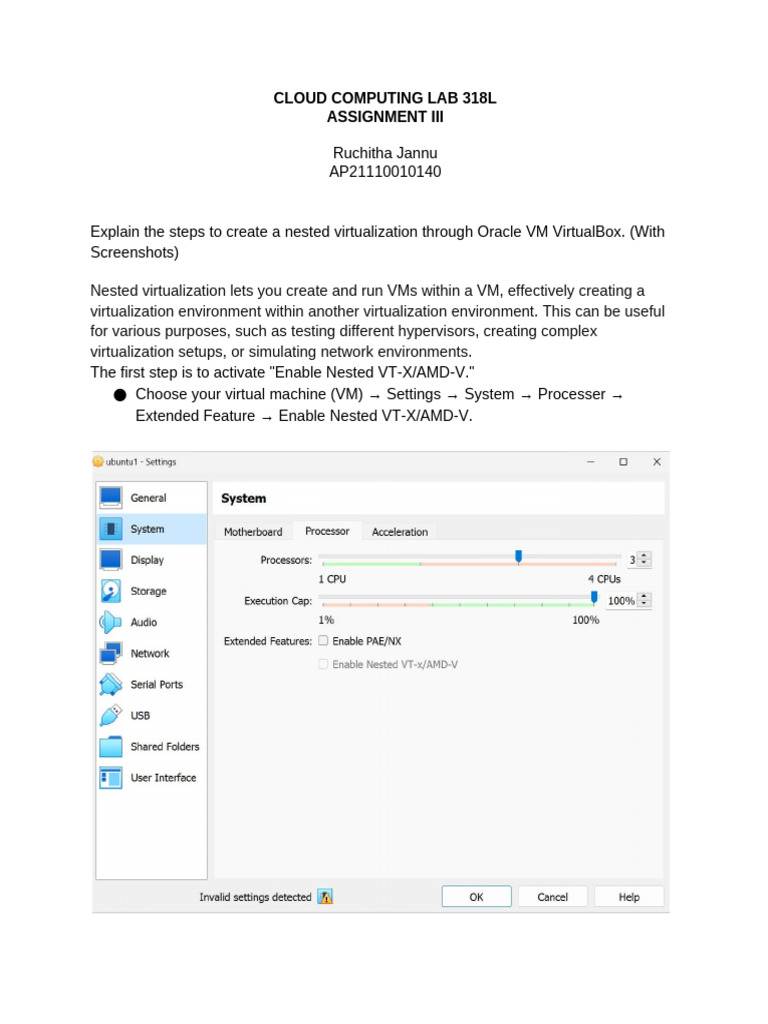Increase processor count with up arrow
This screenshot has width=768, height=1024.
[x=645, y=556]
